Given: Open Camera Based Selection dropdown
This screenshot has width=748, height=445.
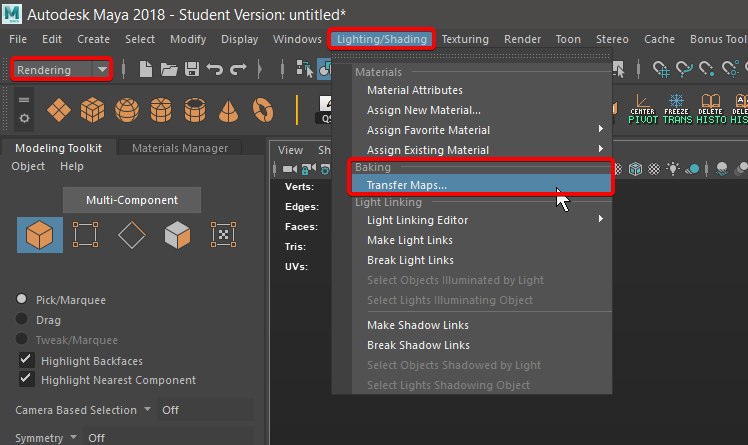Looking at the screenshot, I should (147, 409).
